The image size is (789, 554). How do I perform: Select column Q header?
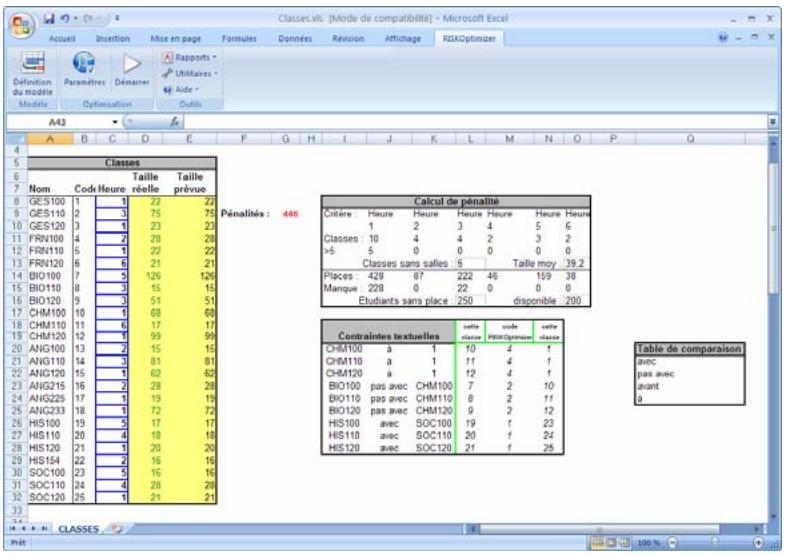coord(690,138)
